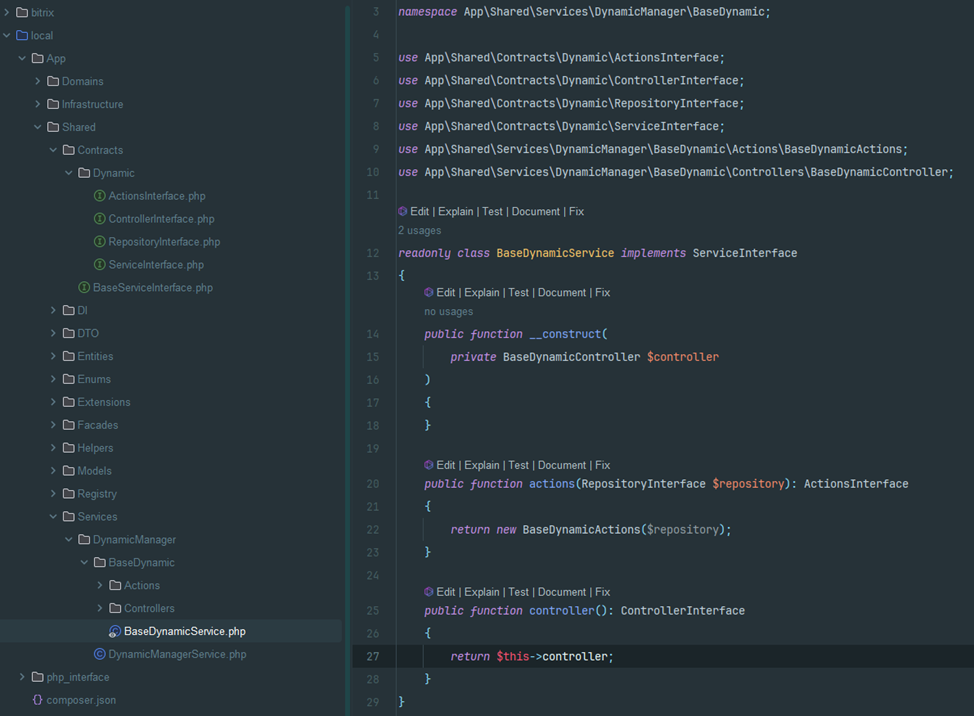Expand the Actions folder chevron
974x716 pixels.
(100, 586)
